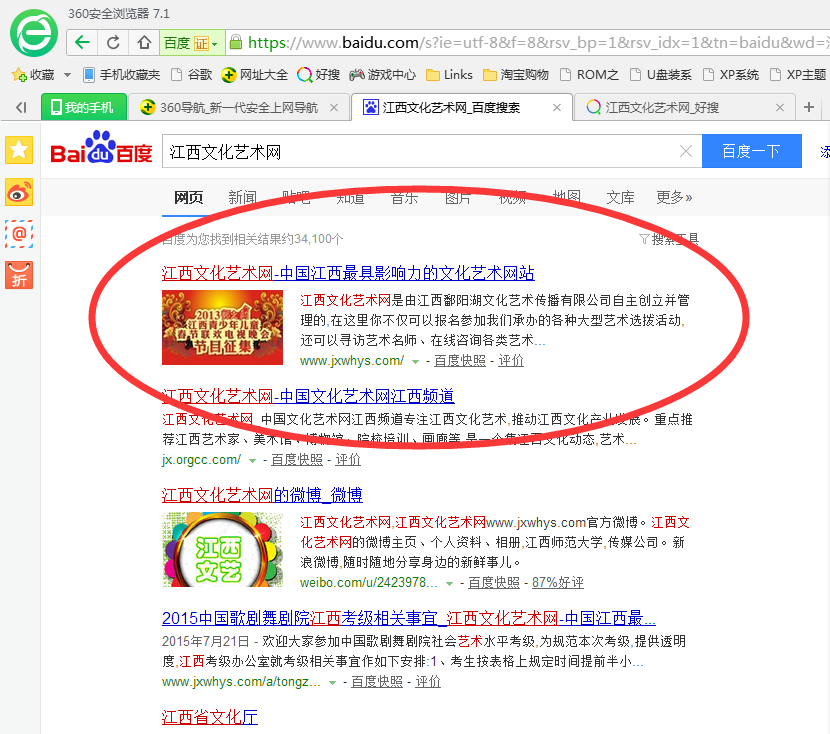Screen dimensions: 830x734
Task: Click the 2013 节目征集 result thumbnail
Action: [x=222, y=328]
